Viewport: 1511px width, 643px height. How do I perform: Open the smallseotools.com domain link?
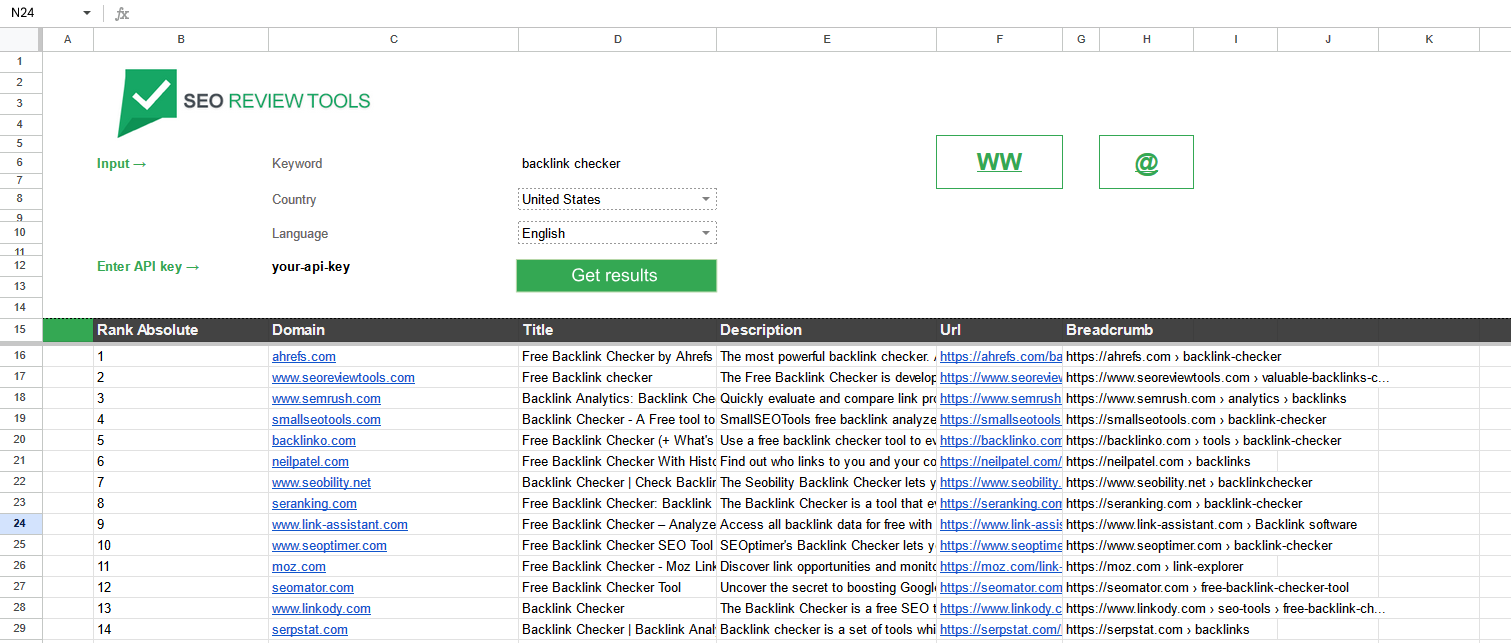[x=326, y=419]
